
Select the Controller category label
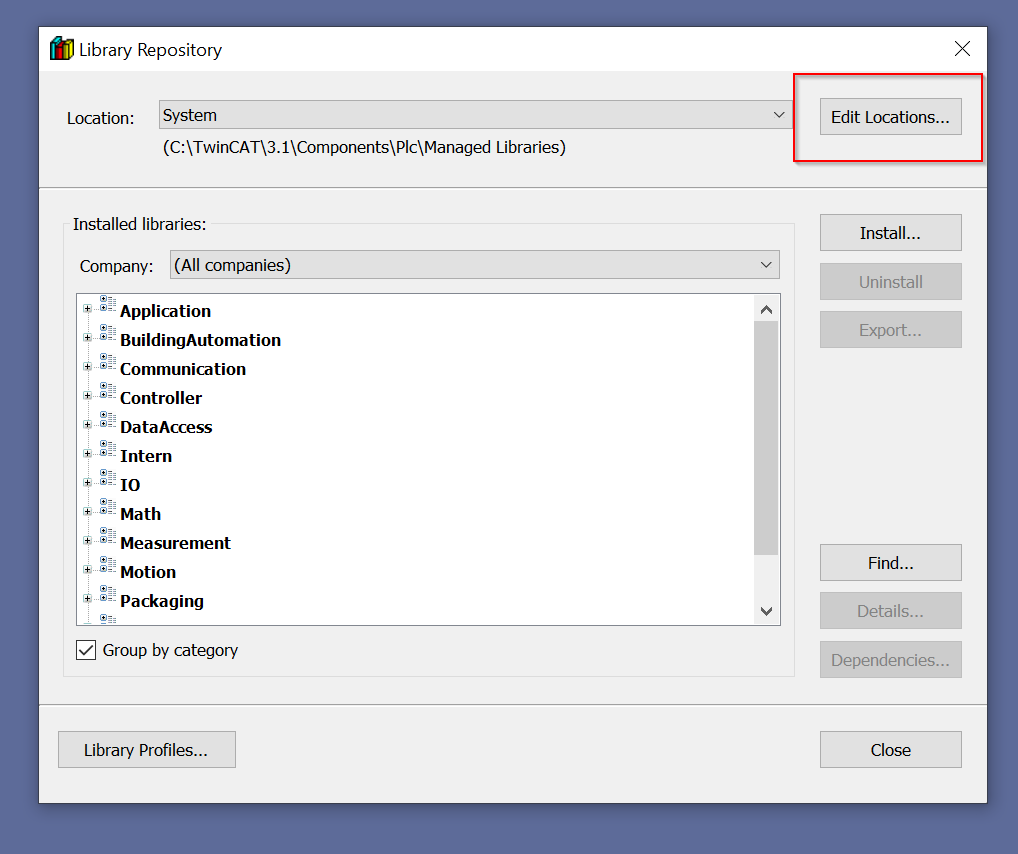(161, 398)
